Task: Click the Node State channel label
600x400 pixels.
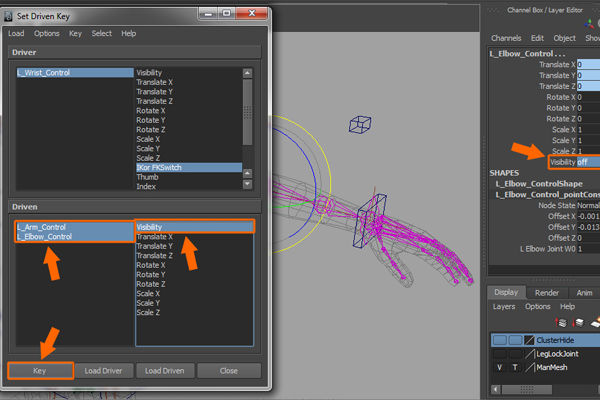Action: pyautogui.click(x=557, y=206)
